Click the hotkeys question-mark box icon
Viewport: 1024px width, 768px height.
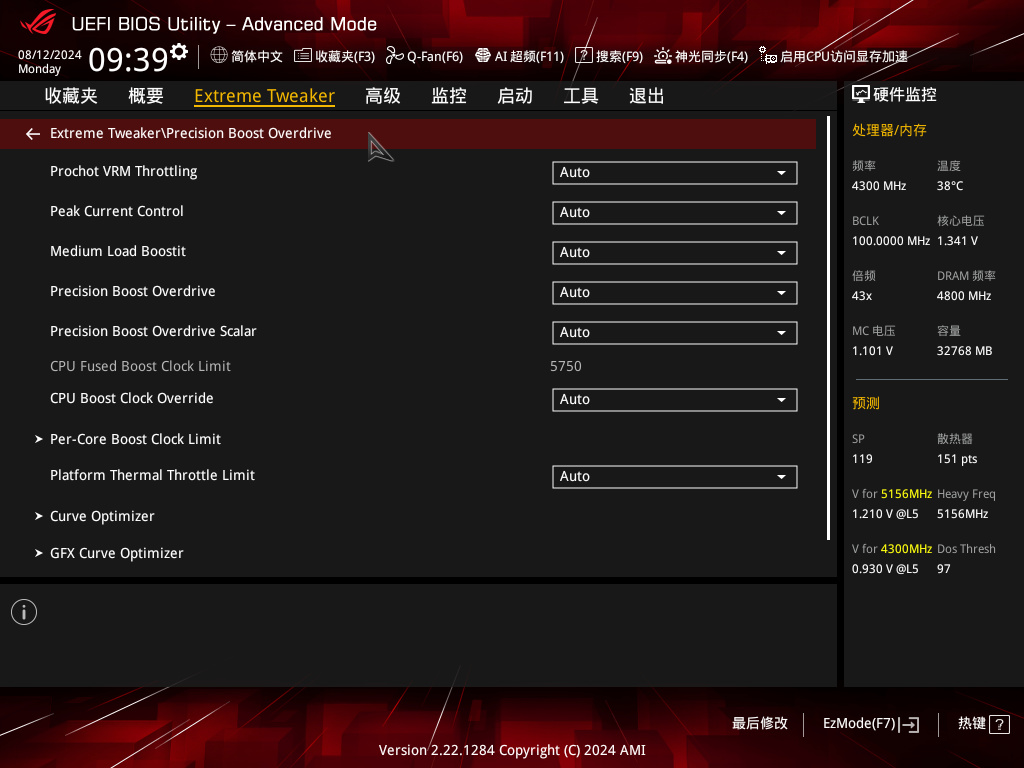click(999, 724)
